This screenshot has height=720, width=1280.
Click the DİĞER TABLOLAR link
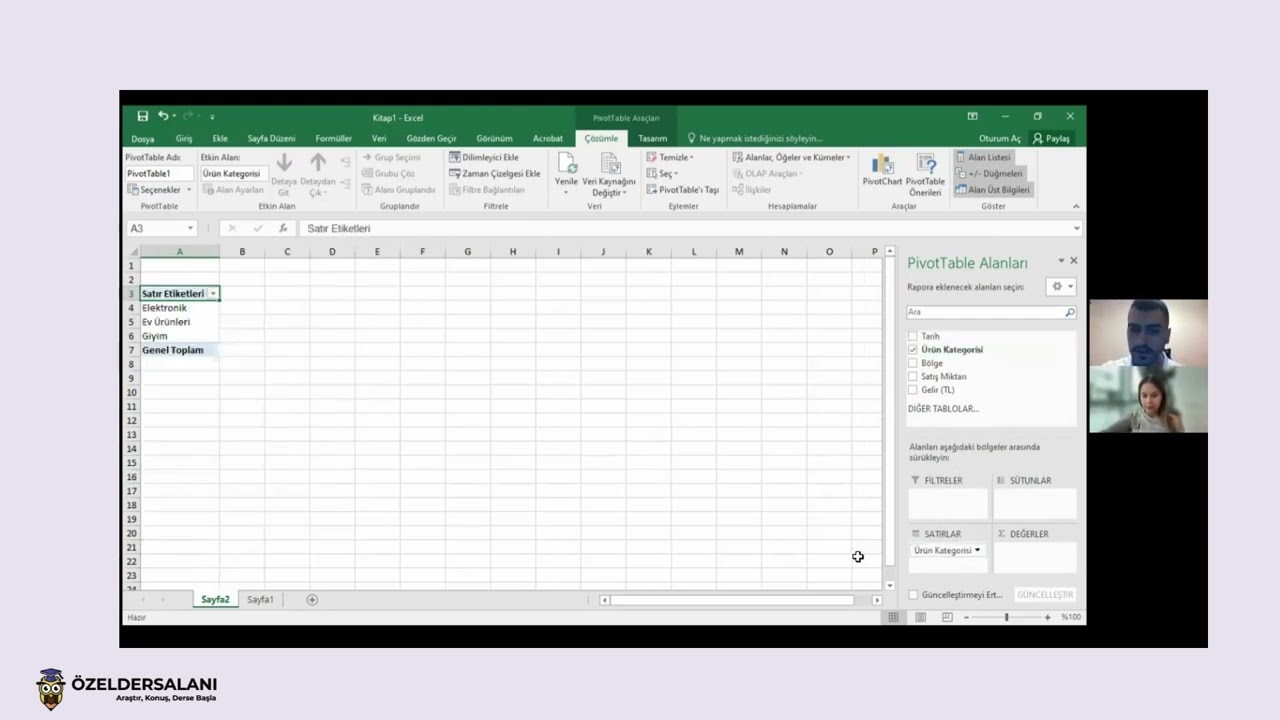click(x=943, y=408)
